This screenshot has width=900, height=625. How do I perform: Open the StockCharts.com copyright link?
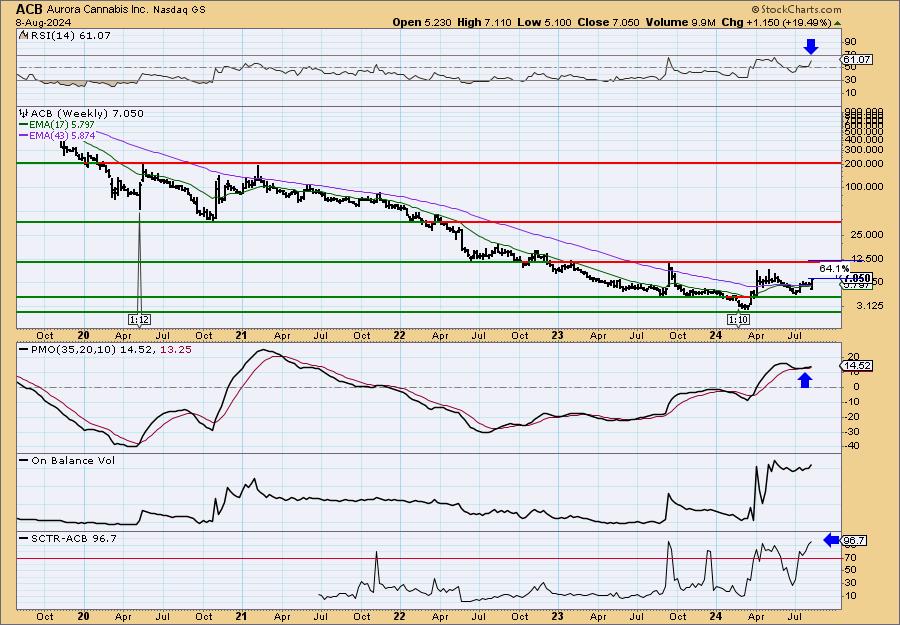(x=796, y=9)
